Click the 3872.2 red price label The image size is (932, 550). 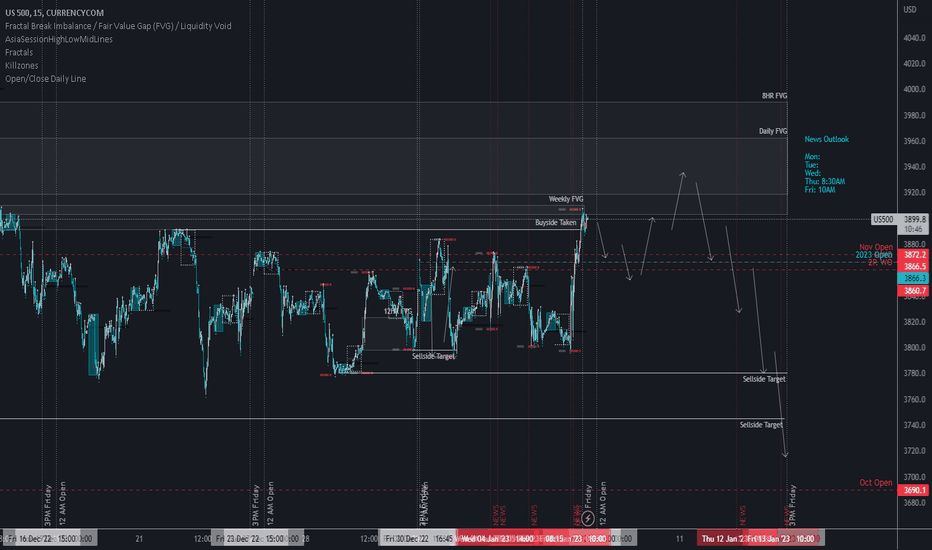click(x=915, y=254)
